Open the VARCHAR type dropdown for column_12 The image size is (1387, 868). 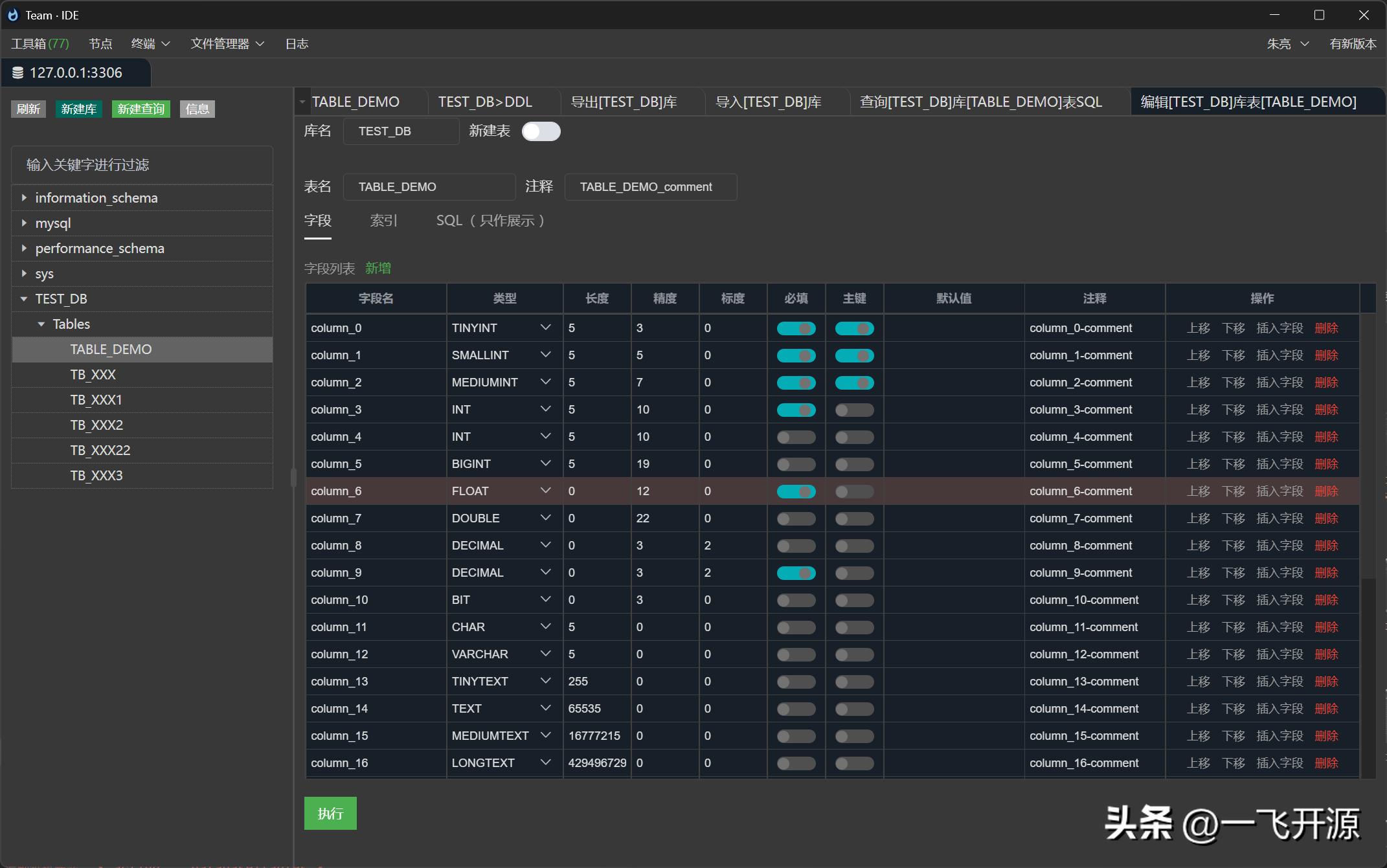545,654
